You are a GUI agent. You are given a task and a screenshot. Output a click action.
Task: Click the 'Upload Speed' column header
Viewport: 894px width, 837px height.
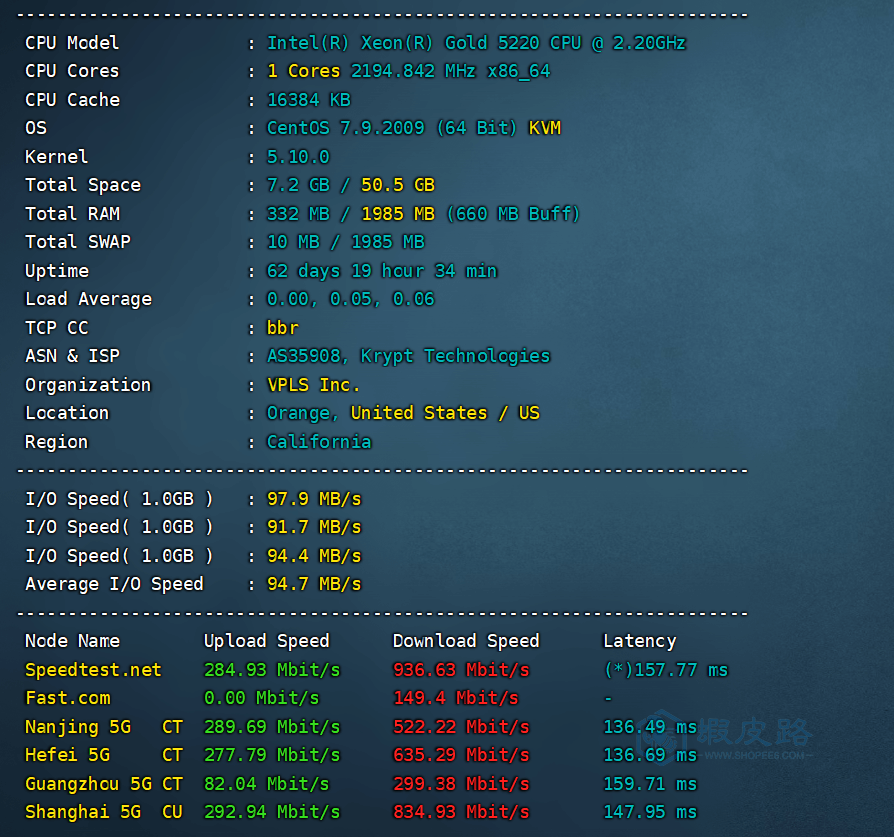[x=267, y=641]
